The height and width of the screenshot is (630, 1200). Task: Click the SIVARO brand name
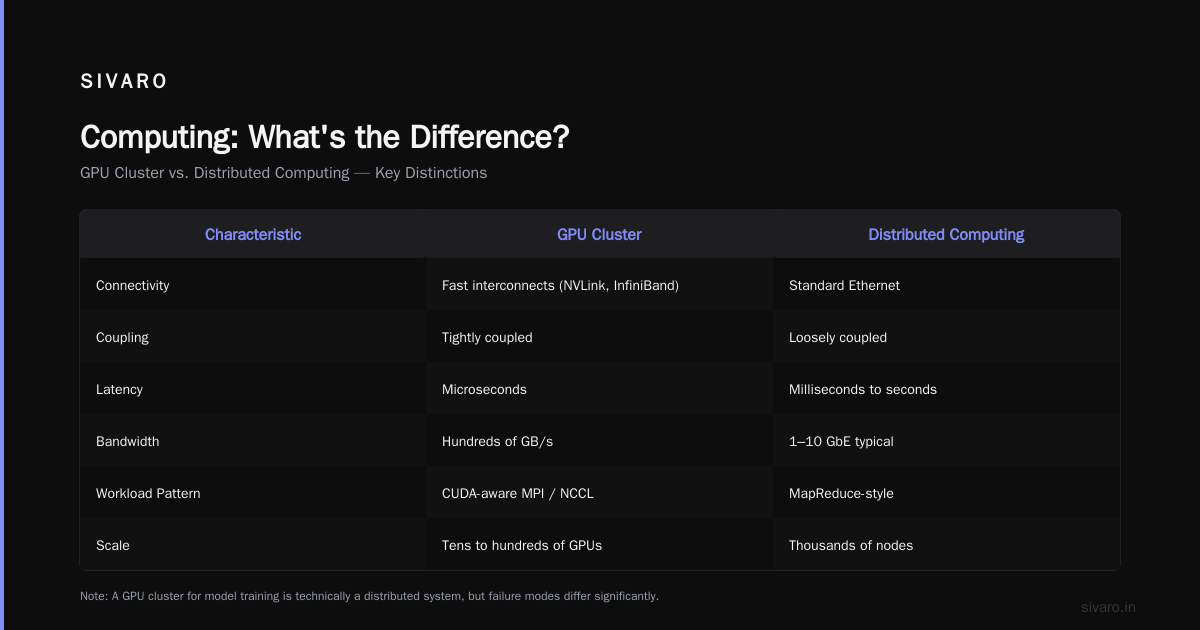pyautogui.click(x=124, y=82)
